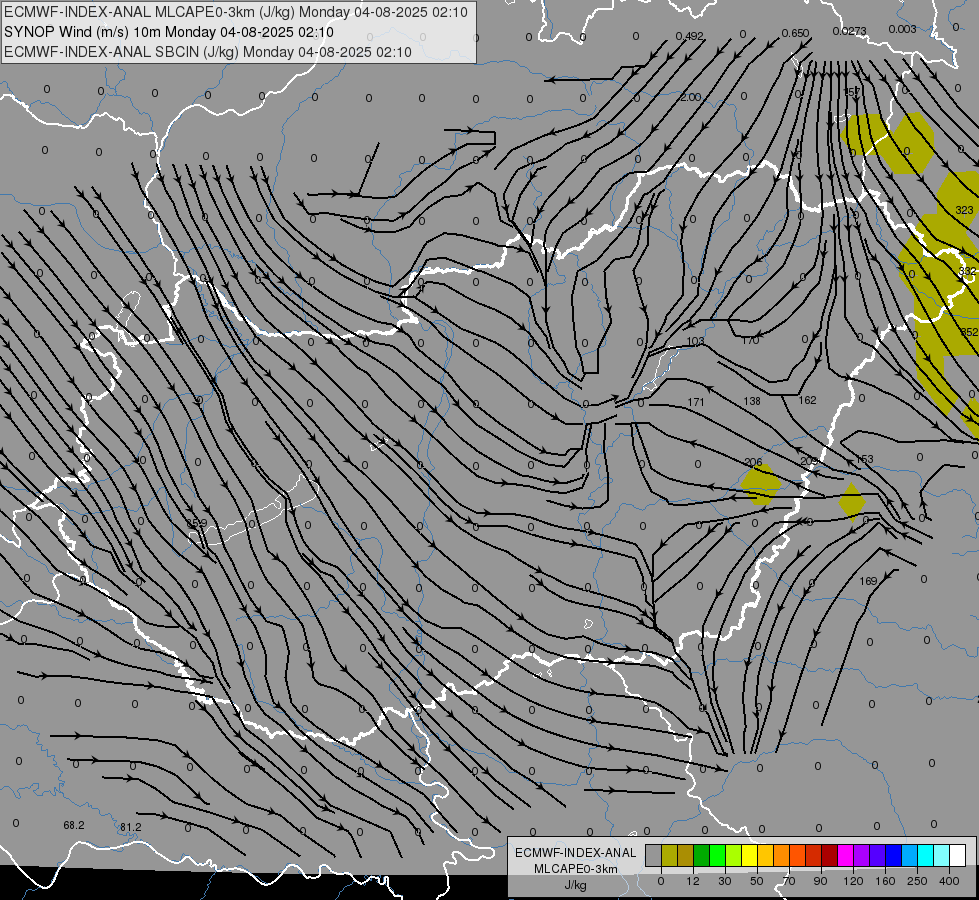Viewport: 979px width, 900px height.
Task: Click map value 0.650
Action: coord(795,33)
